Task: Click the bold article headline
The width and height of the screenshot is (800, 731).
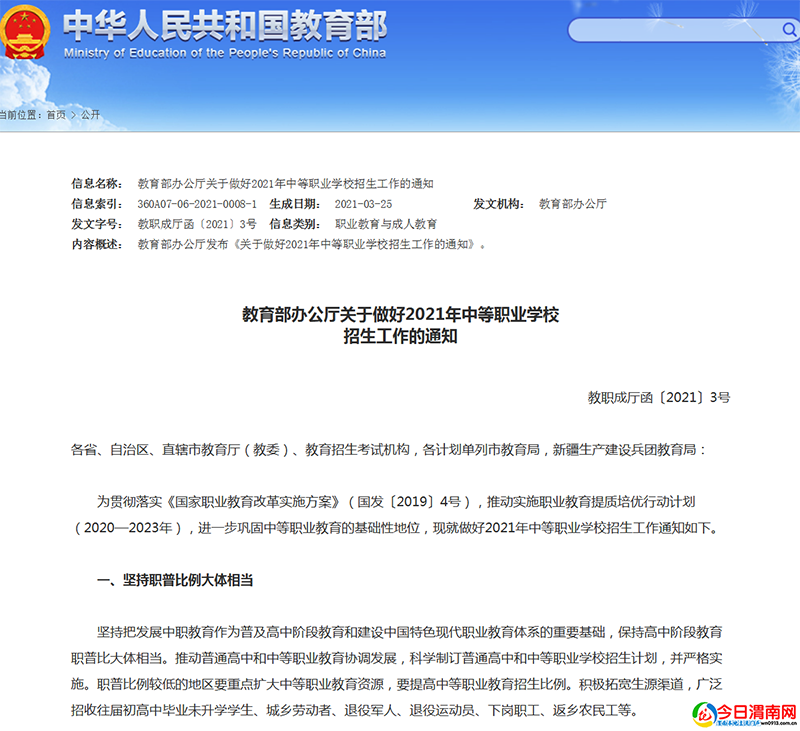Action: (401, 325)
